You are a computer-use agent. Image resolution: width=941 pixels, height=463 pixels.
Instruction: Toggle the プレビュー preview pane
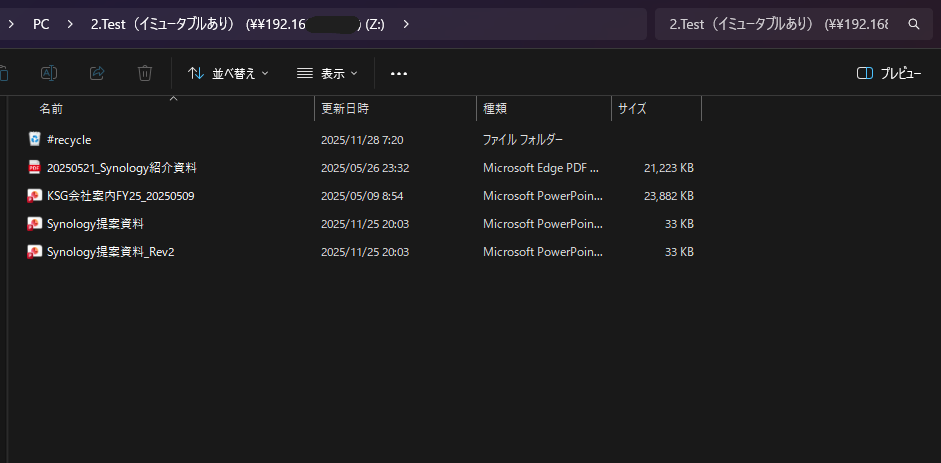pos(889,73)
